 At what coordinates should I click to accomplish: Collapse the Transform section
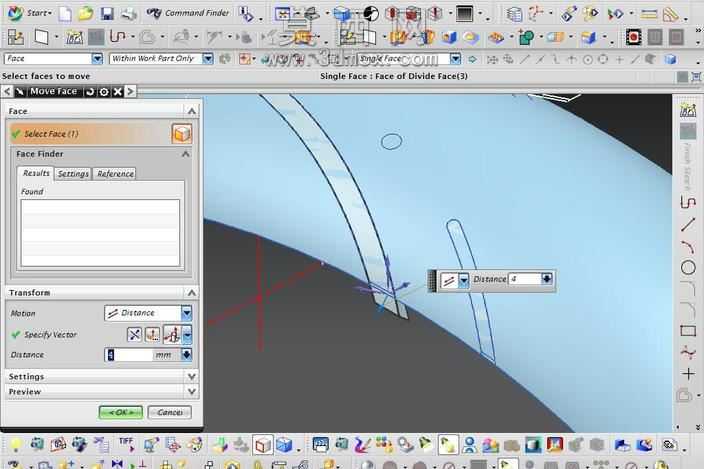point(192,293)
